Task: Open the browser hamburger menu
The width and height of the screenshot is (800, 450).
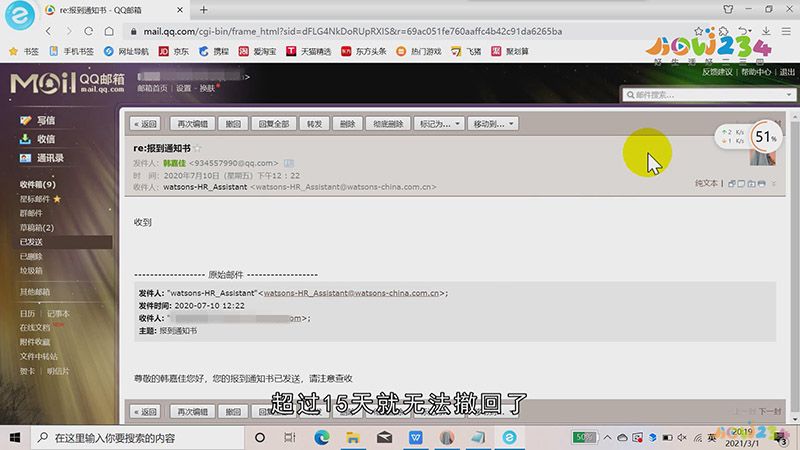Action: point(786,31)
